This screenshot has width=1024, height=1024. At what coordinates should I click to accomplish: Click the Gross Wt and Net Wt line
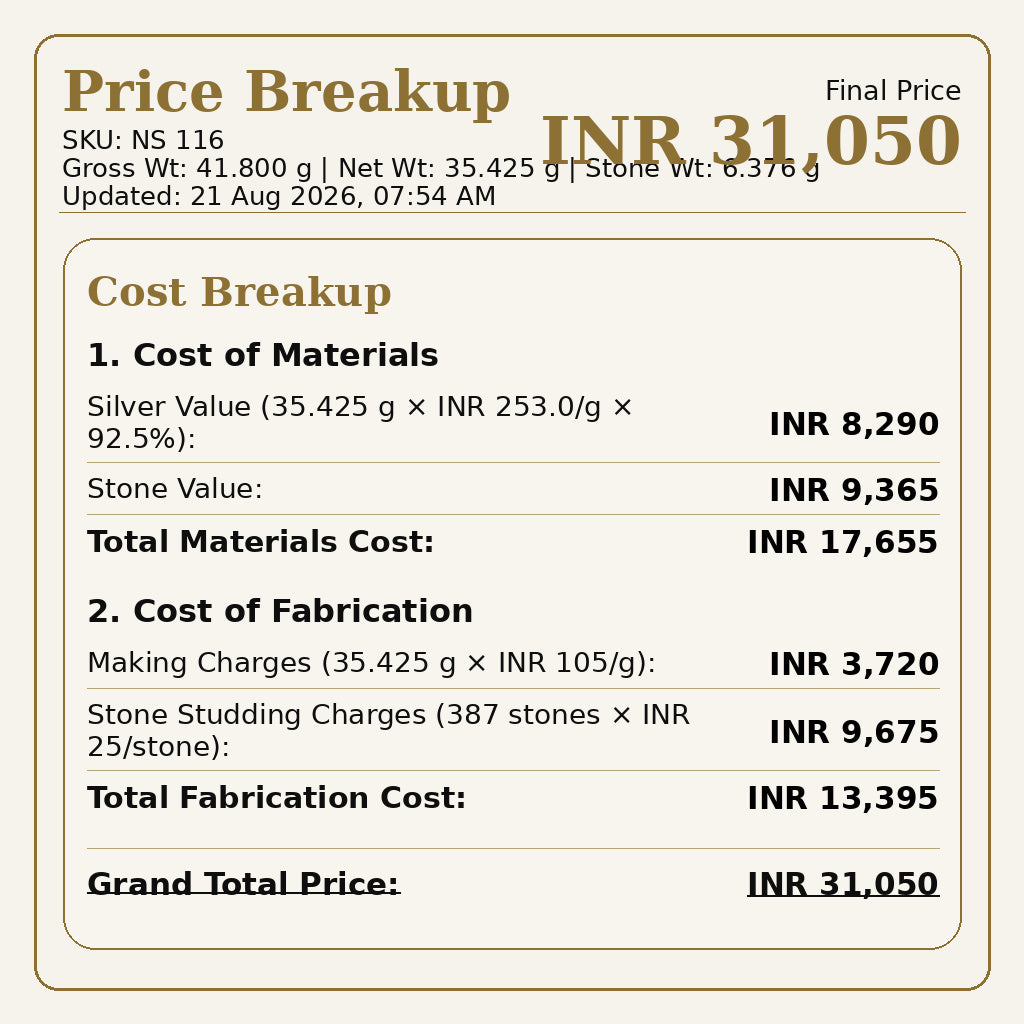click(x=441, y=168)
